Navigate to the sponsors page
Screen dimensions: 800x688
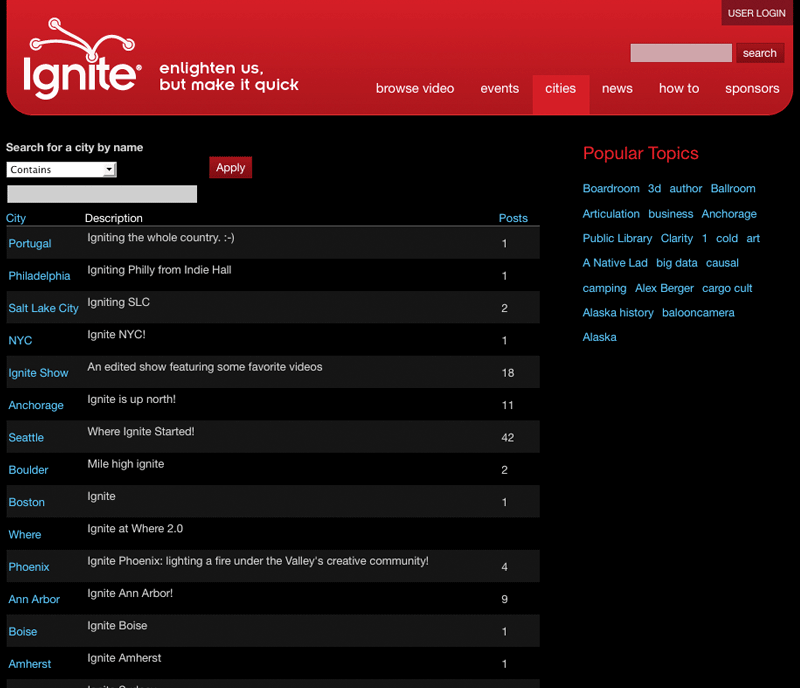click(752, 89)
